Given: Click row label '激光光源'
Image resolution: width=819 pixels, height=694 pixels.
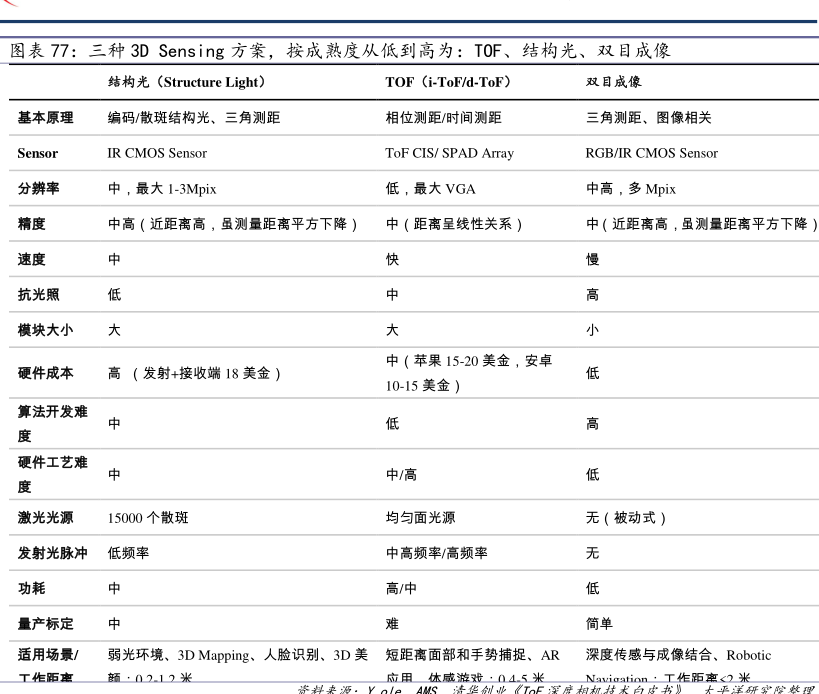Looking at the screenshot, I should (x=45, y=517).
